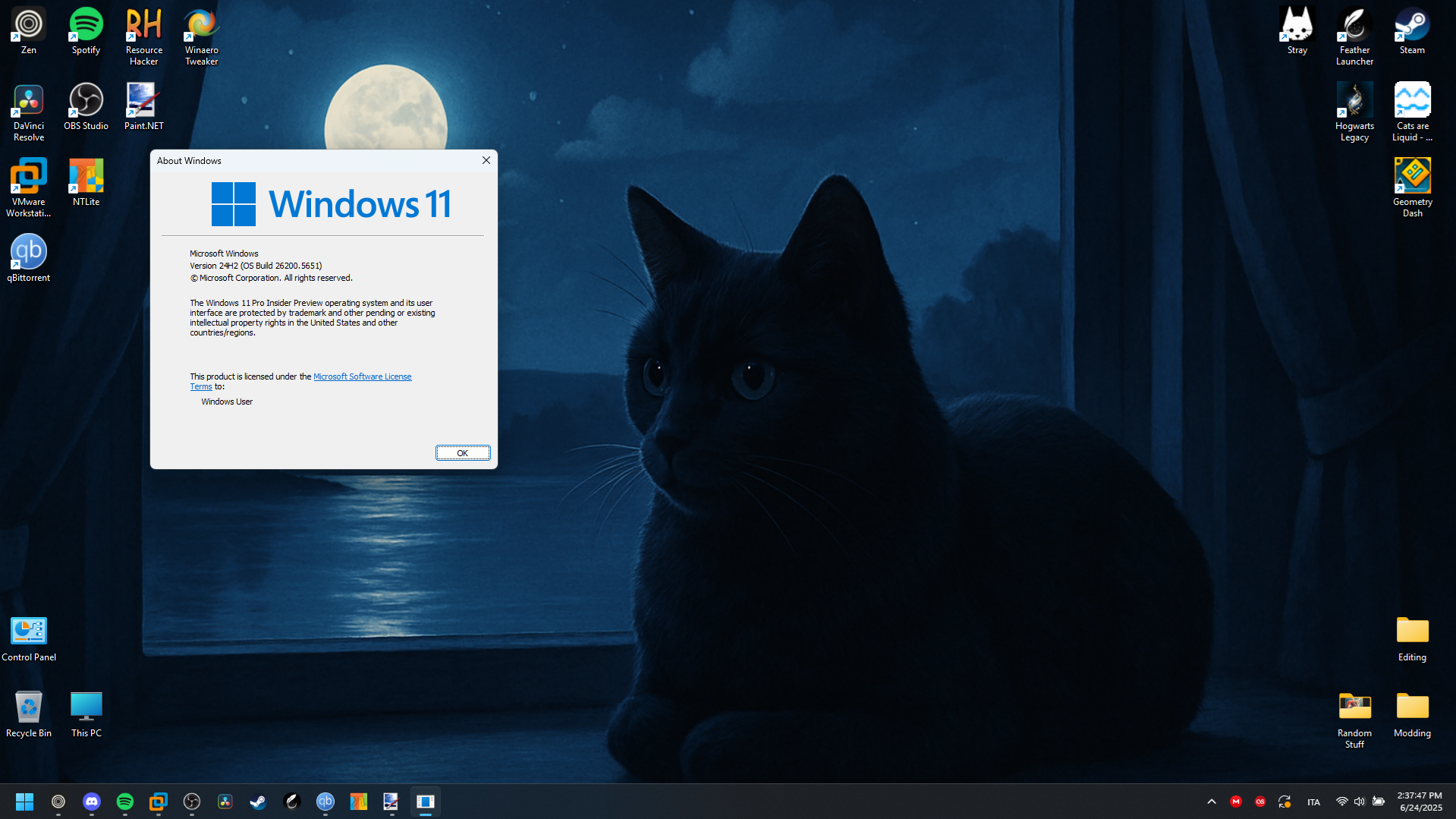Image resolution: width=1456 pixels, height=819 pixels.
Task: Select the Steam desktop icon
Action: pyautogui.click(x=1412, y=30)
